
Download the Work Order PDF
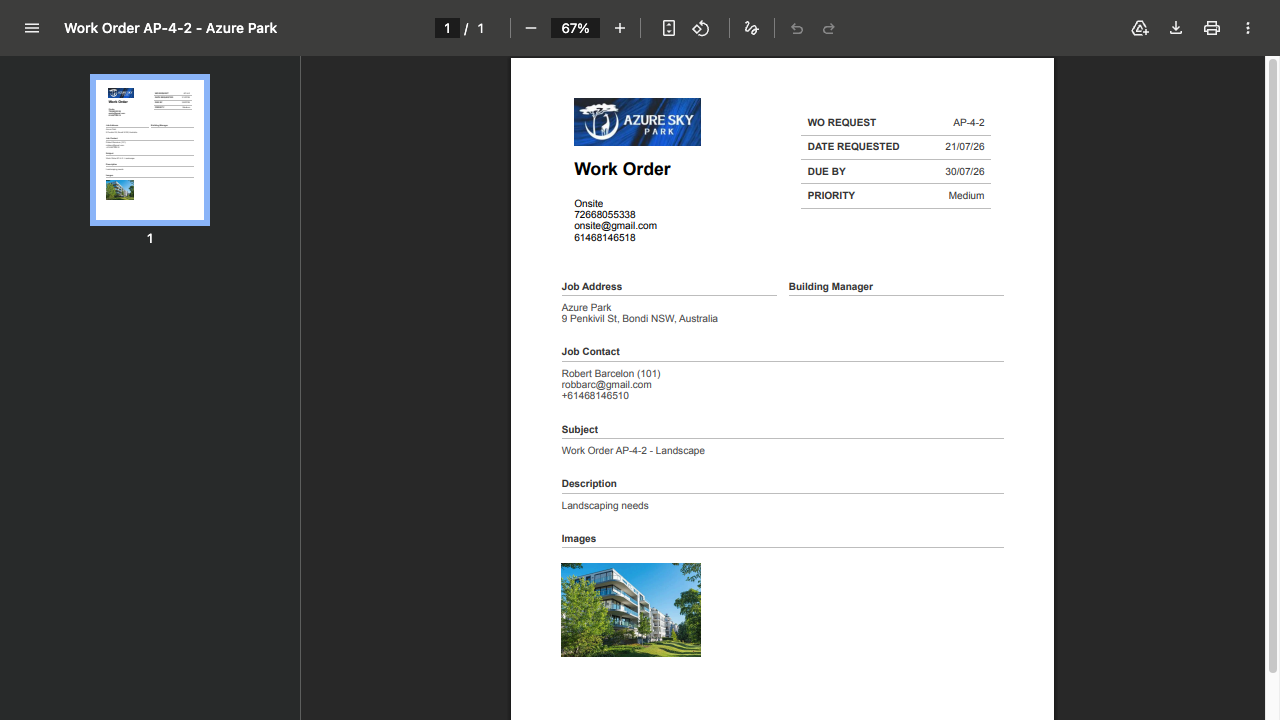[1176, 28]
